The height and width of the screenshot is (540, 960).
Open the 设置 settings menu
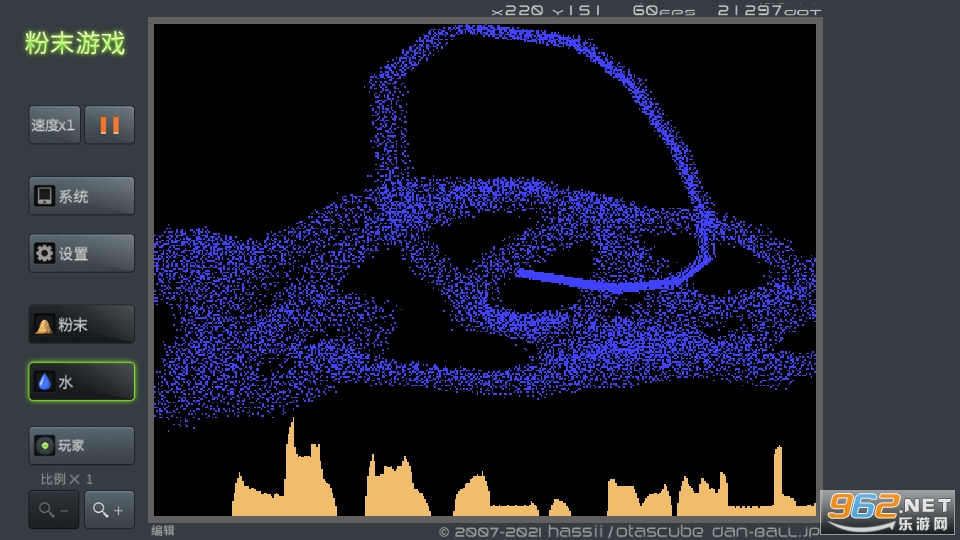(x=81, y=253)
